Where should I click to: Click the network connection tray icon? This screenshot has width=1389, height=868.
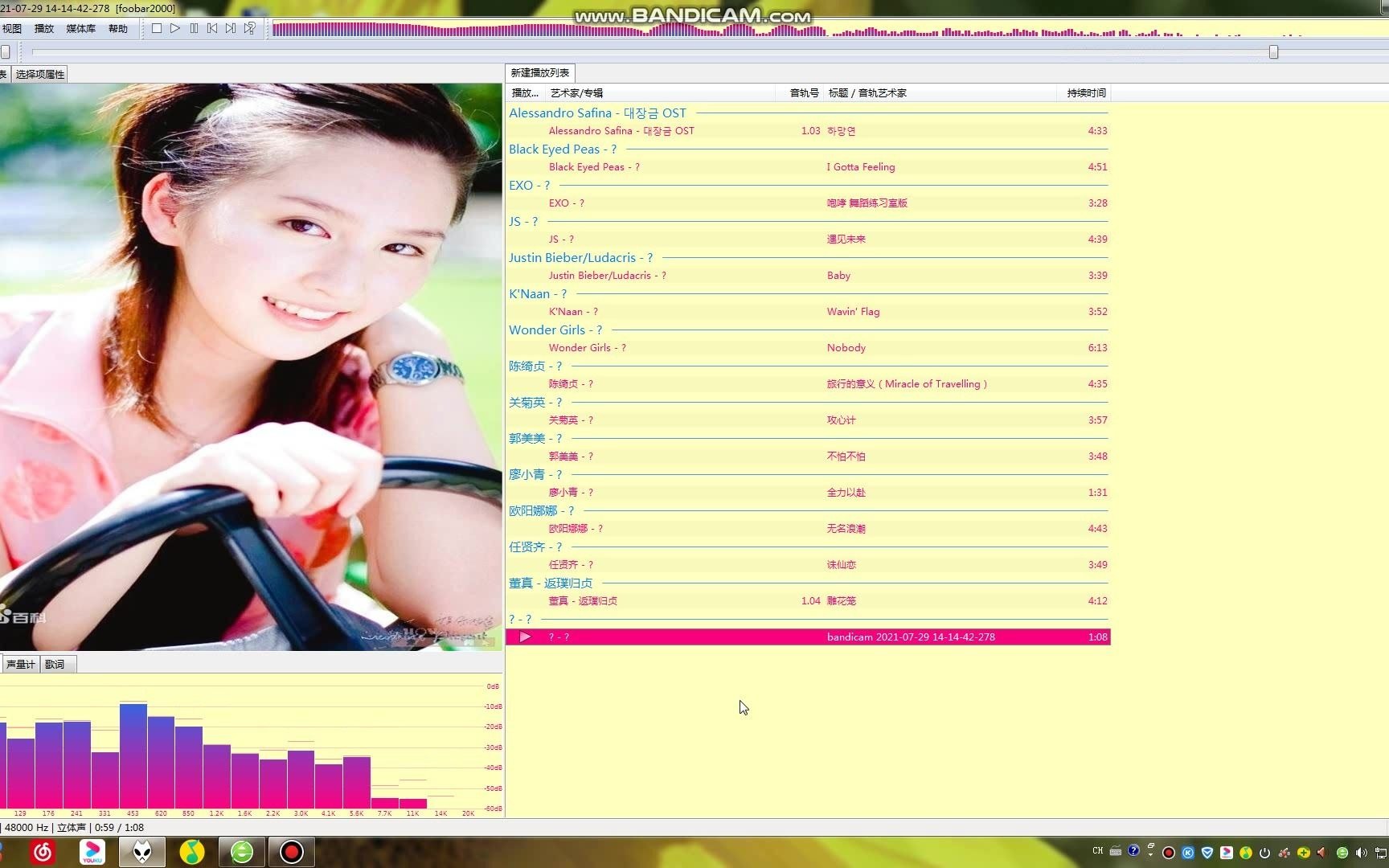[1382, 853]
